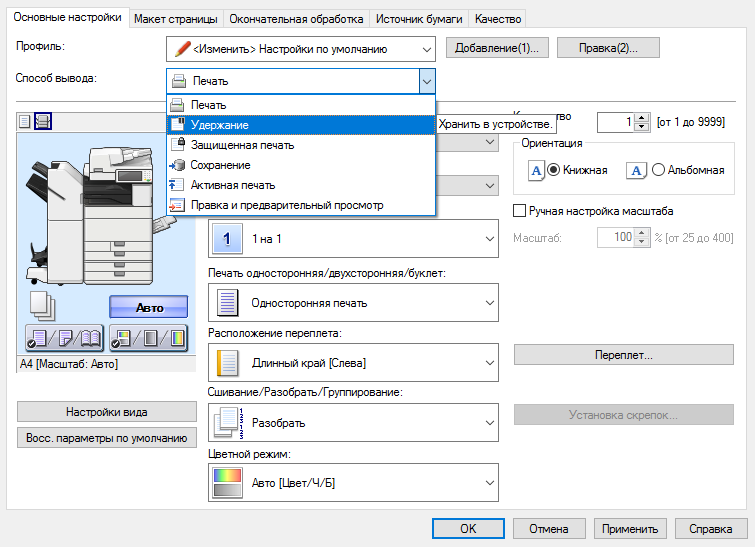This screenshot has width=755, height=547.
Task: Click the Масштаб down spinner arrow
Action: tap(641, 242)
